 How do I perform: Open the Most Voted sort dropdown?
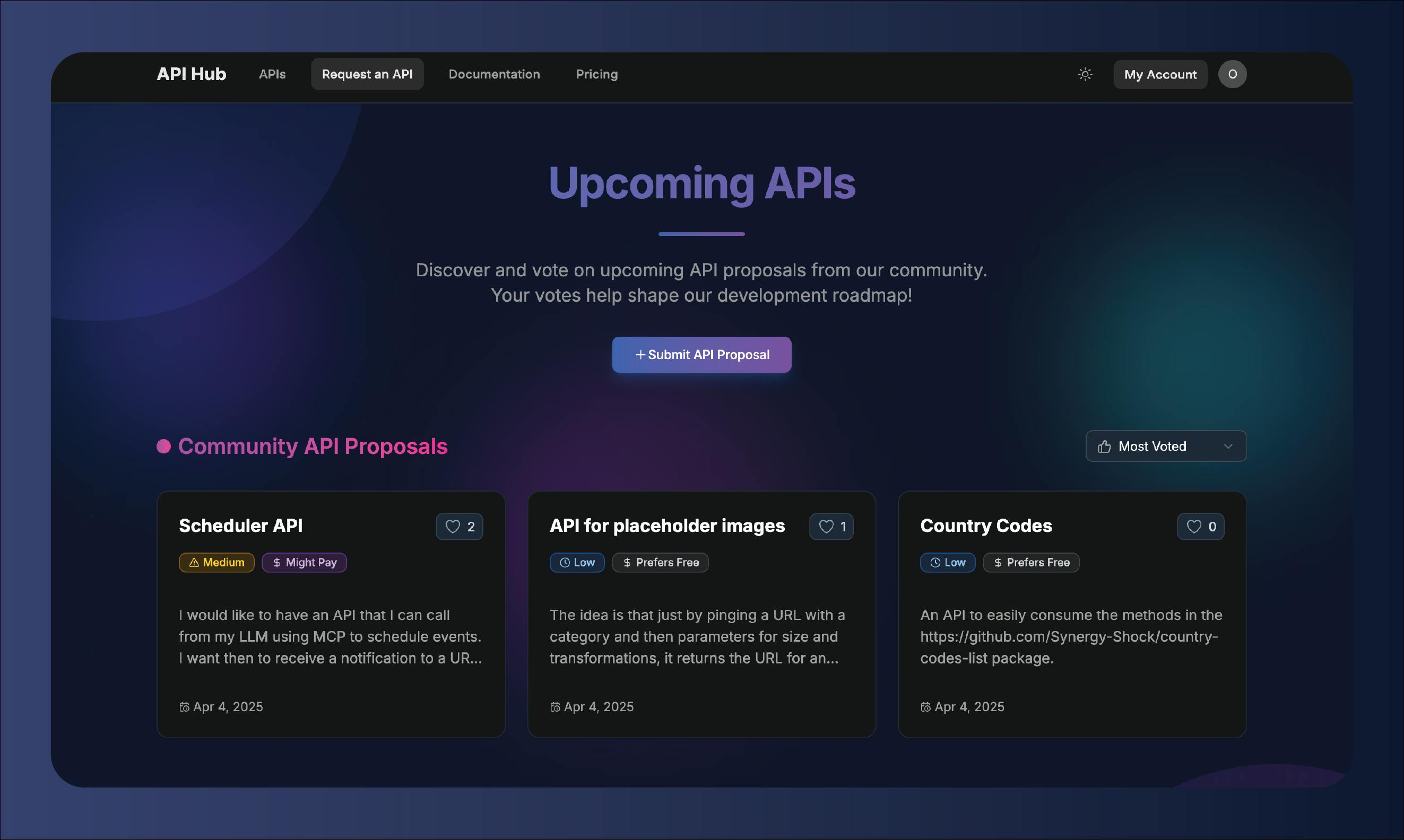click(1166, 447)
